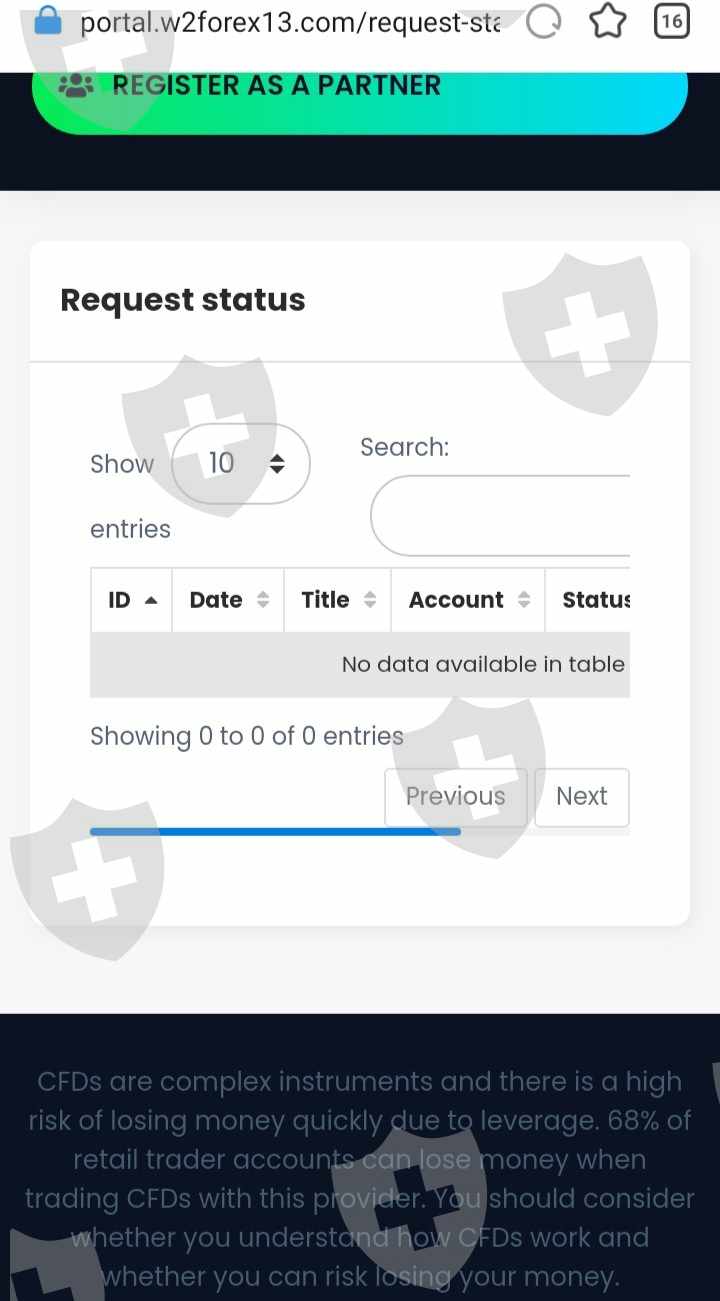Click the Status column header
720x1301 pixels.
pos(595,600)
